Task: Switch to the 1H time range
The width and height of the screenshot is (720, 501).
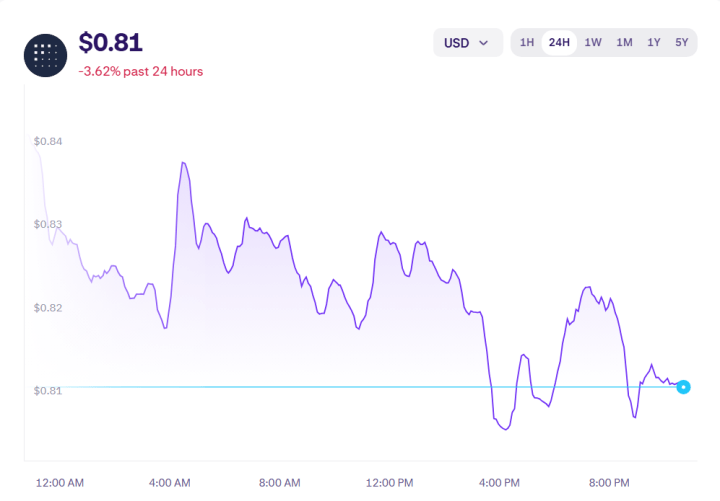Action: coord(527,43)
